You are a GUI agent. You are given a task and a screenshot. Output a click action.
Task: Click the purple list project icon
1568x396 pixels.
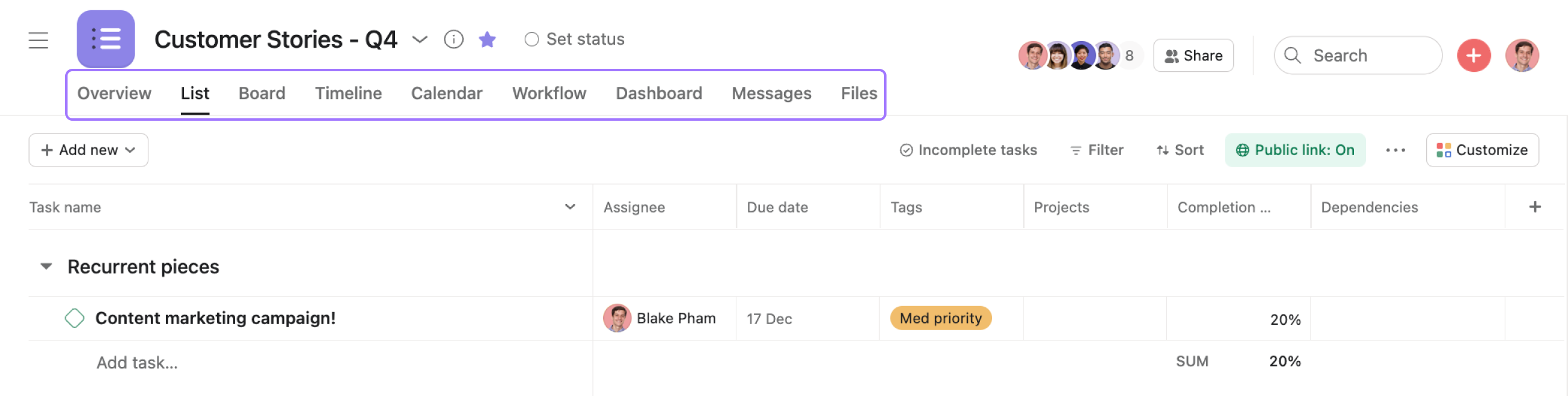pyautogui.click(x=106, y=39)
